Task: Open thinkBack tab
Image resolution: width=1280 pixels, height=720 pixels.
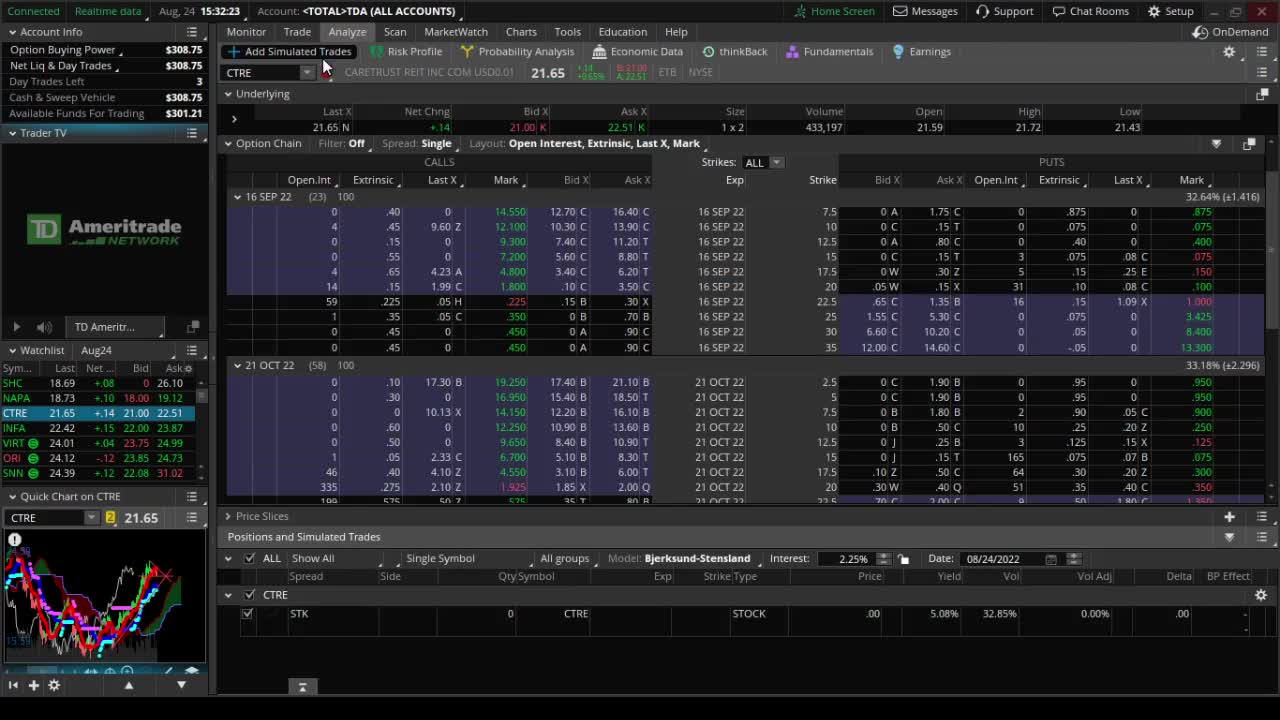Action: tap(734, 51)
